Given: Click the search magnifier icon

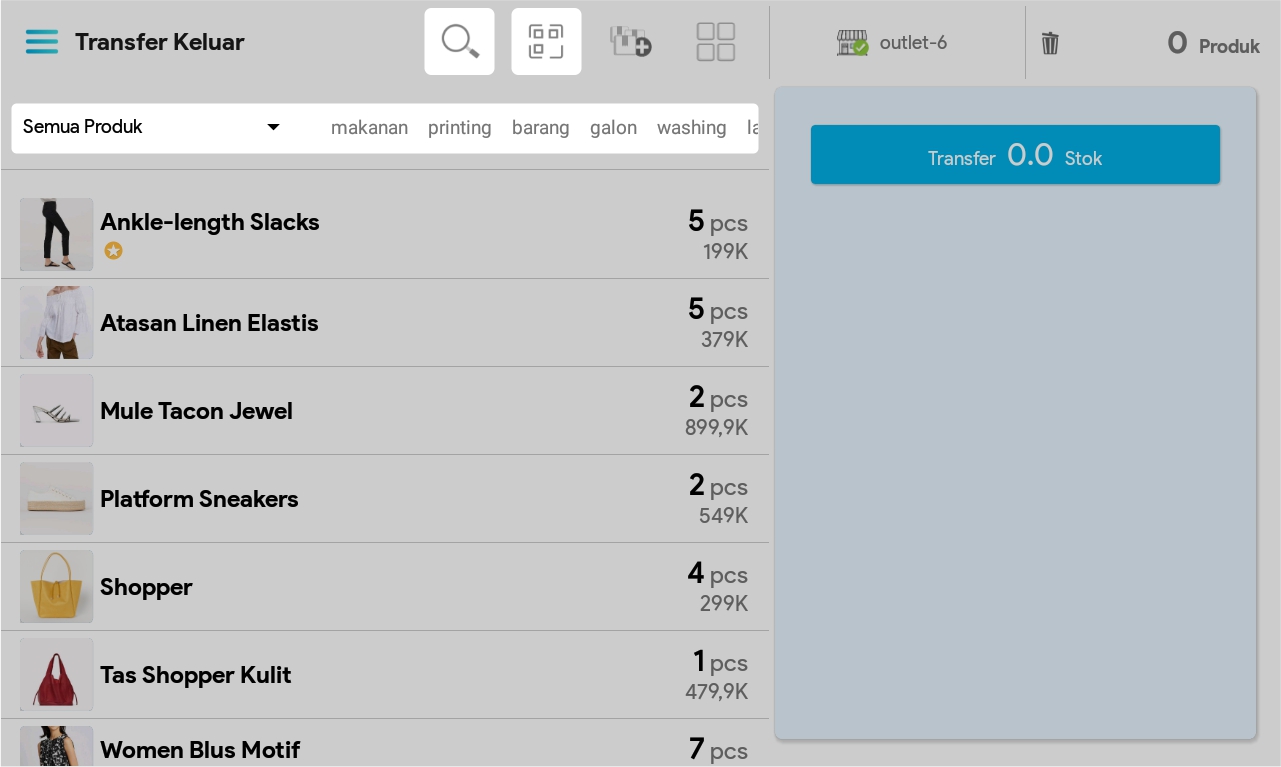Looking at the screenshot, I should coord(459,42).
